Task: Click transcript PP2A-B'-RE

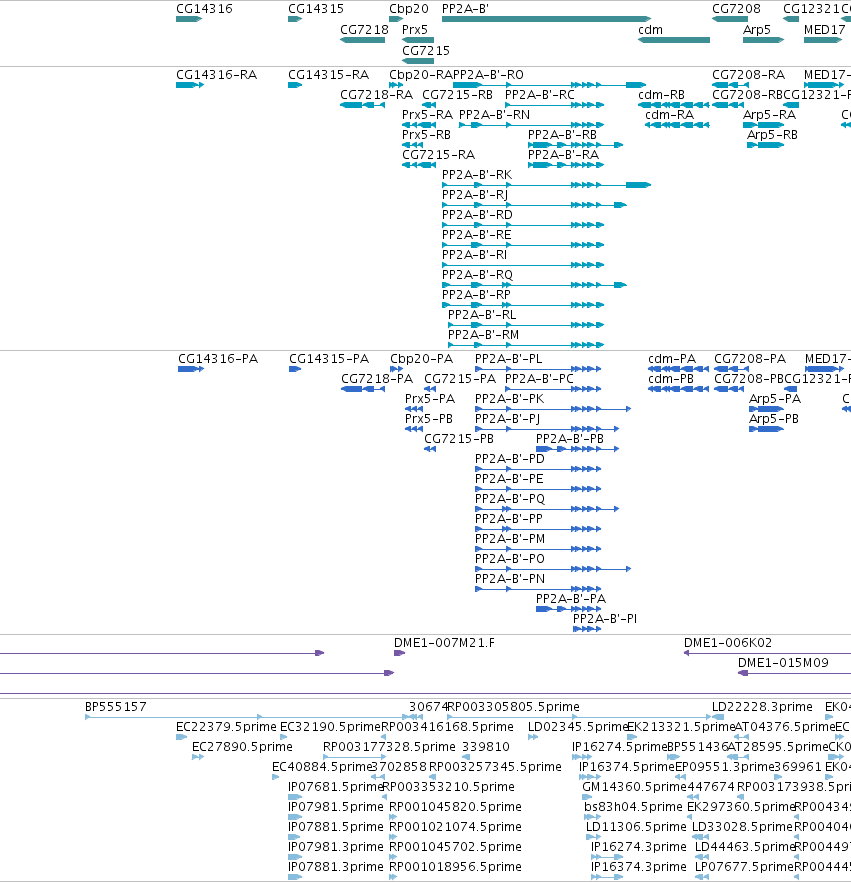Action: coord(523,245)
